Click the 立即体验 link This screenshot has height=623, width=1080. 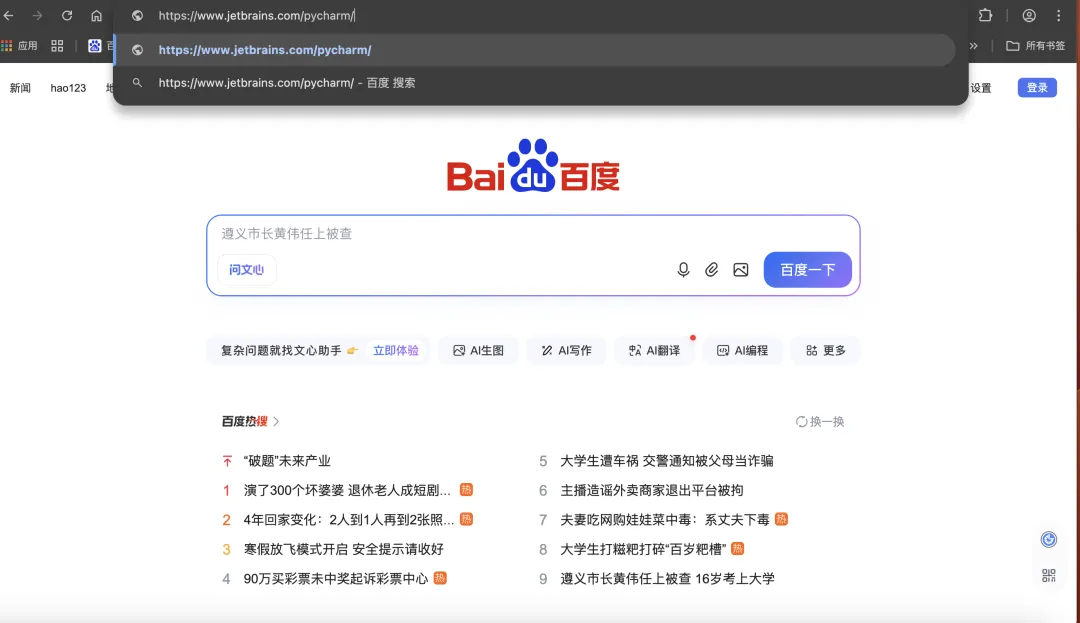pos(395,350)
